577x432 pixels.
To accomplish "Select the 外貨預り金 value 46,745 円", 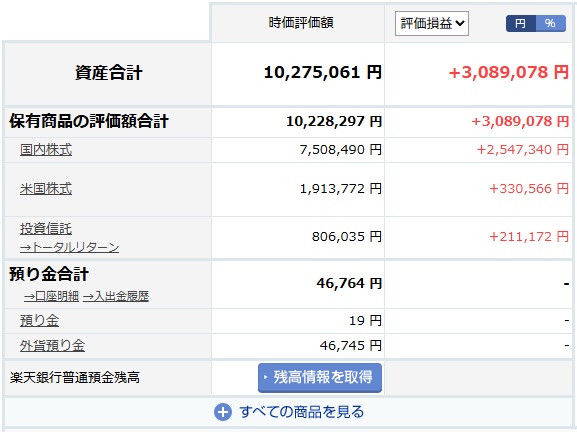I will [351, 346].
